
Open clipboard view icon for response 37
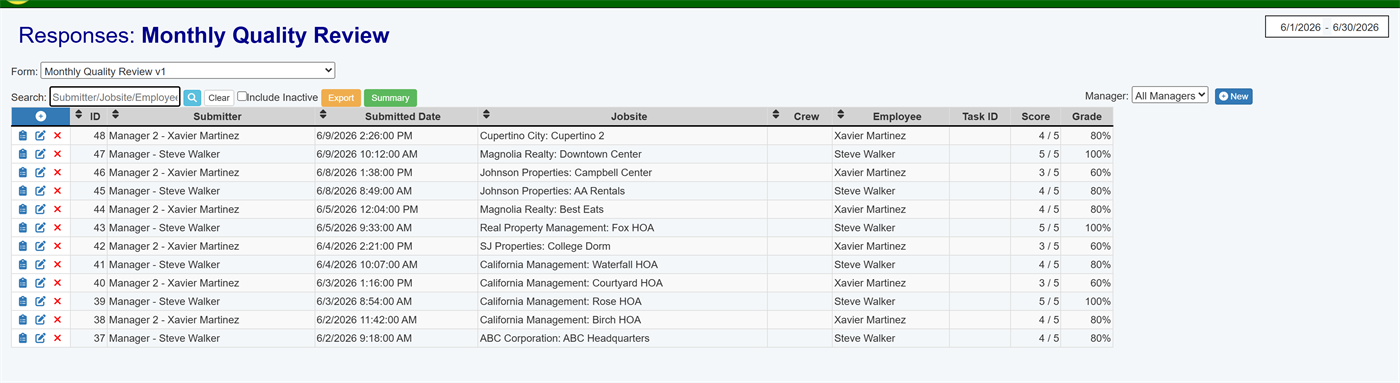[23, 338]
